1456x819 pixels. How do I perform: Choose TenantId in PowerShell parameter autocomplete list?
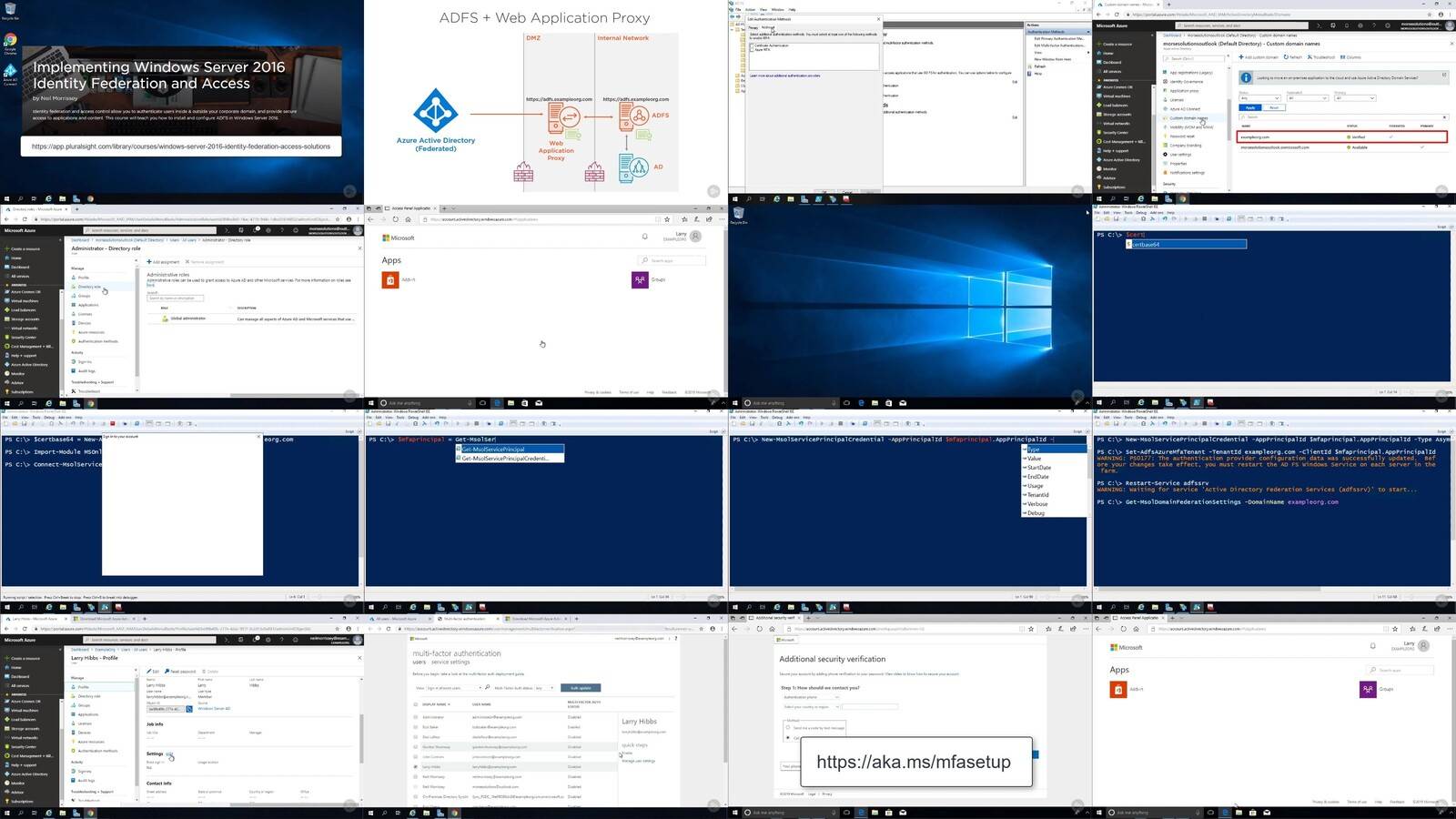point(1055,495)
